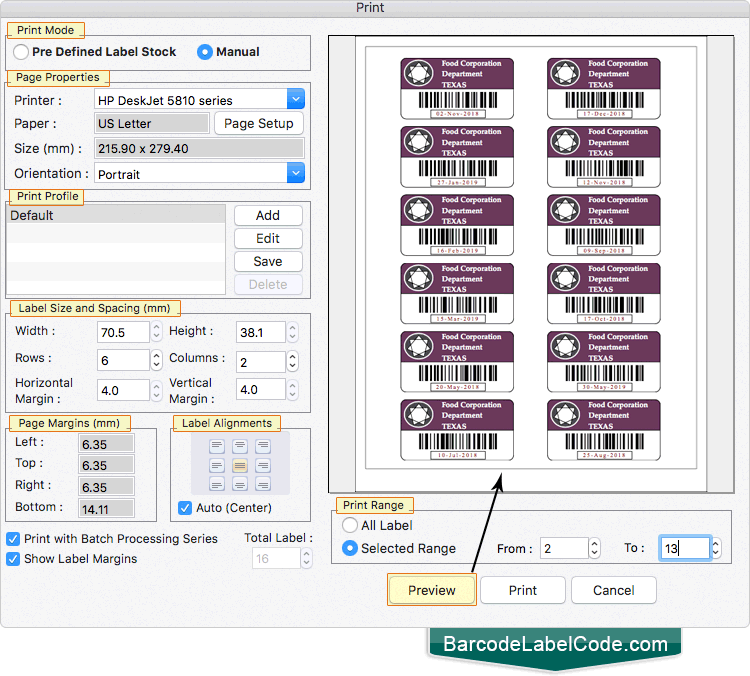Click the Top page margin field
The height and width of the screenshot is (676, 750).
(x=106, y=465)
